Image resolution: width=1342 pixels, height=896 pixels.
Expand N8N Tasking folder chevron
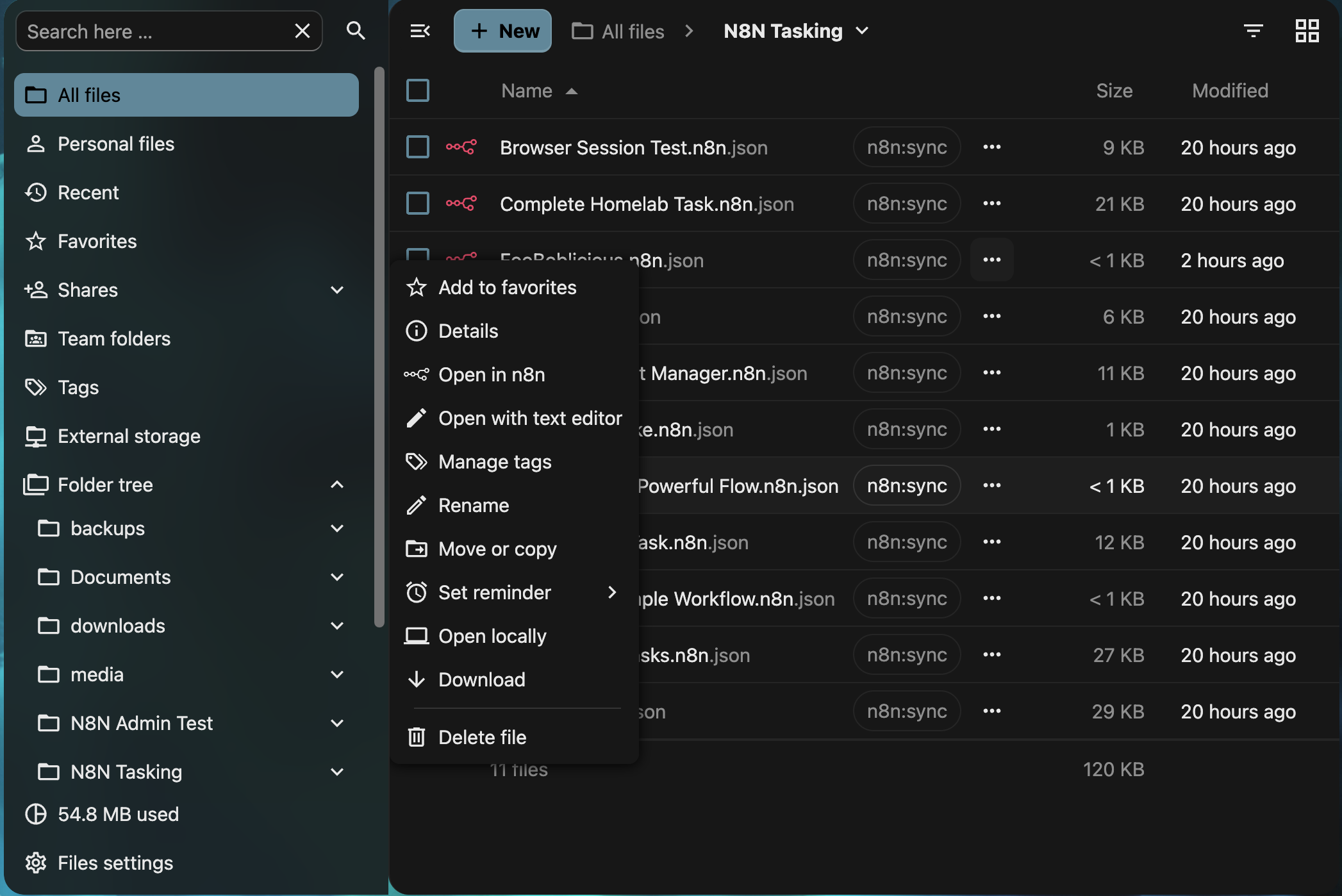coord(337,772)
